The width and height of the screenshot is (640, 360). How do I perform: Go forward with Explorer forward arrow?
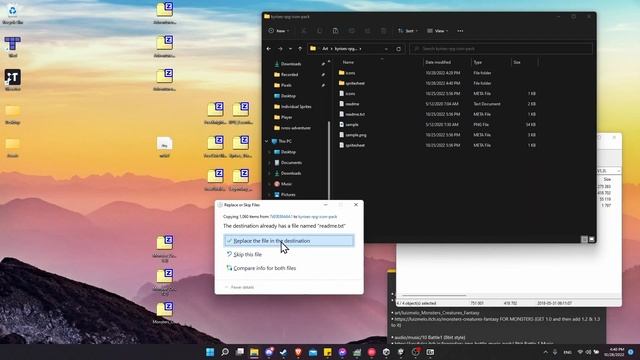[280, 49]
